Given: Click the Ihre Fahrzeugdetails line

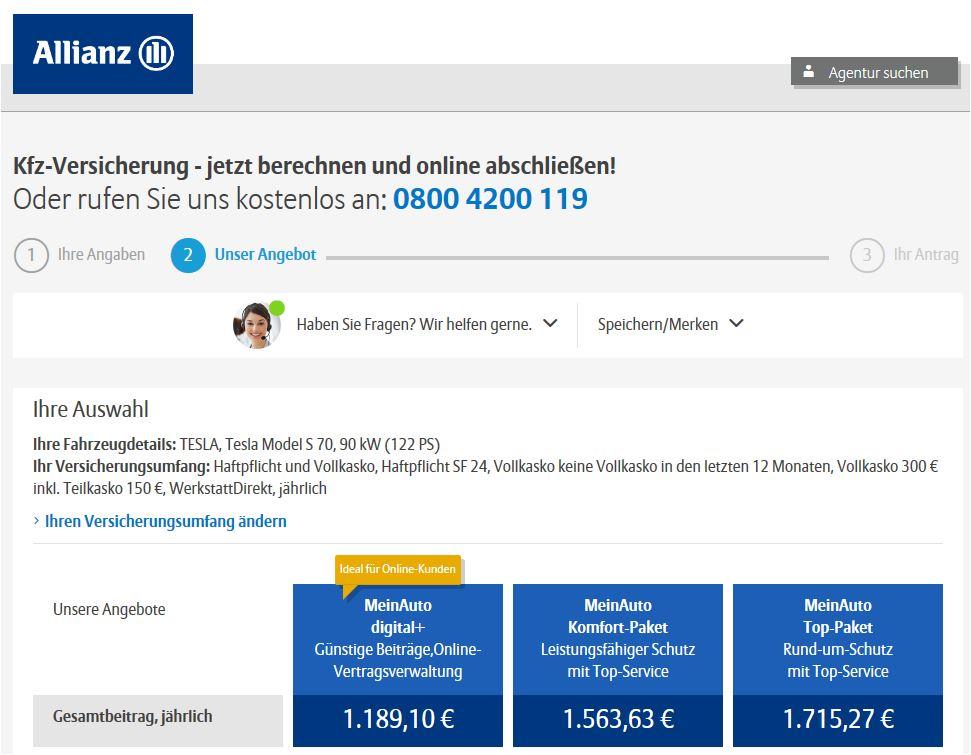Looking at the screenshot, I should click(x=236, y=445).
